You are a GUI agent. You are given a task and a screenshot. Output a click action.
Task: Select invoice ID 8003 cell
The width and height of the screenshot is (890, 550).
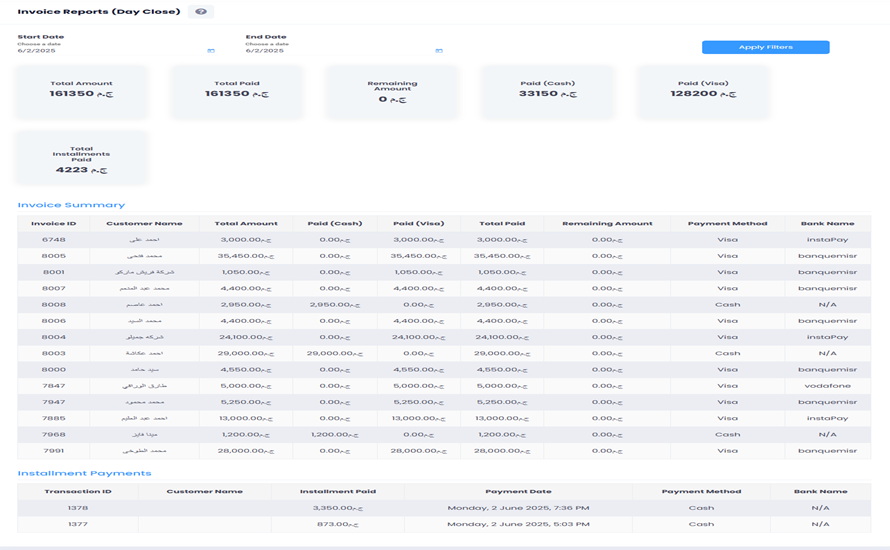53,353
